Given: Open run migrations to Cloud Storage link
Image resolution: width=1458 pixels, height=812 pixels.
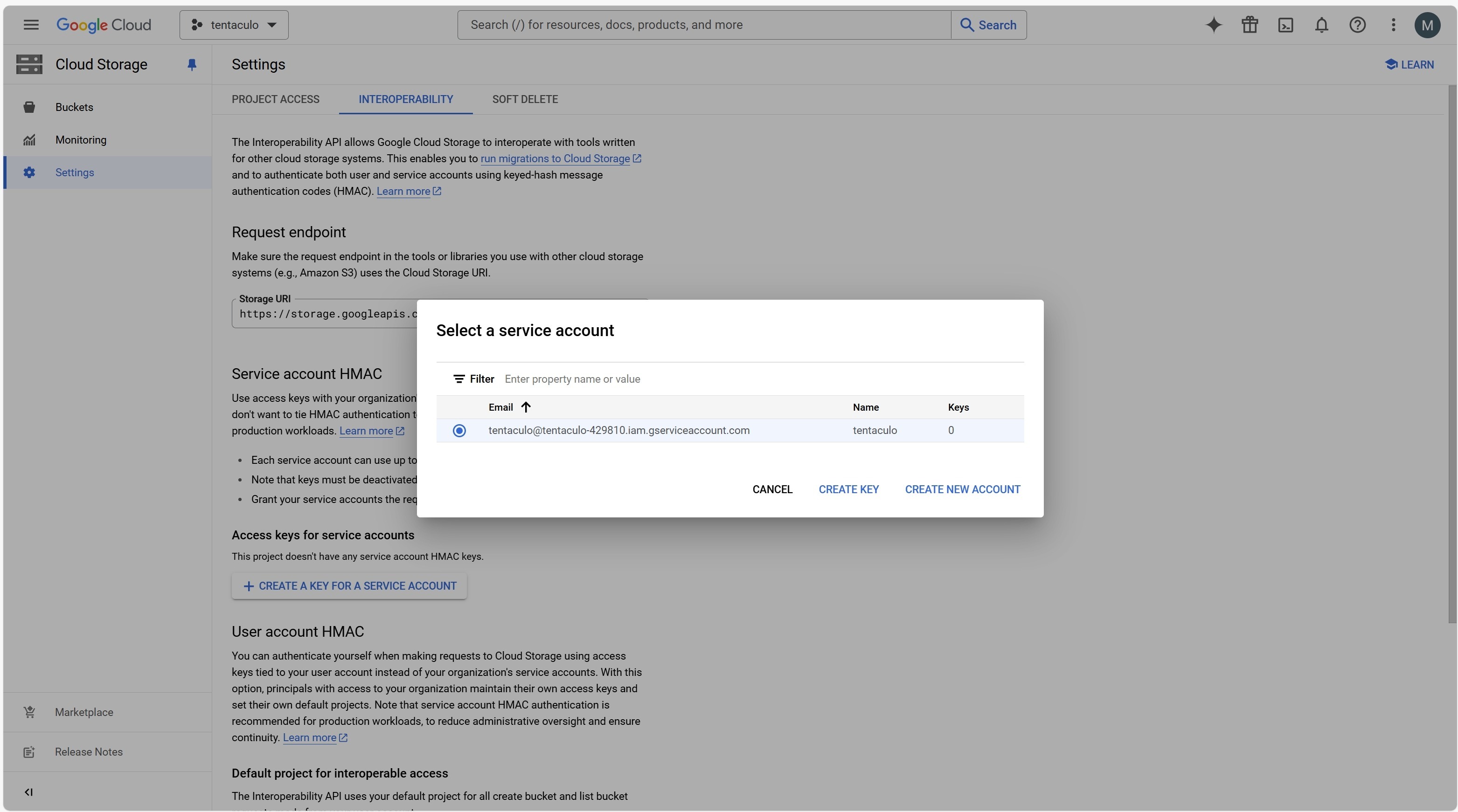Looking at the screenshot, I should (560, 159).
